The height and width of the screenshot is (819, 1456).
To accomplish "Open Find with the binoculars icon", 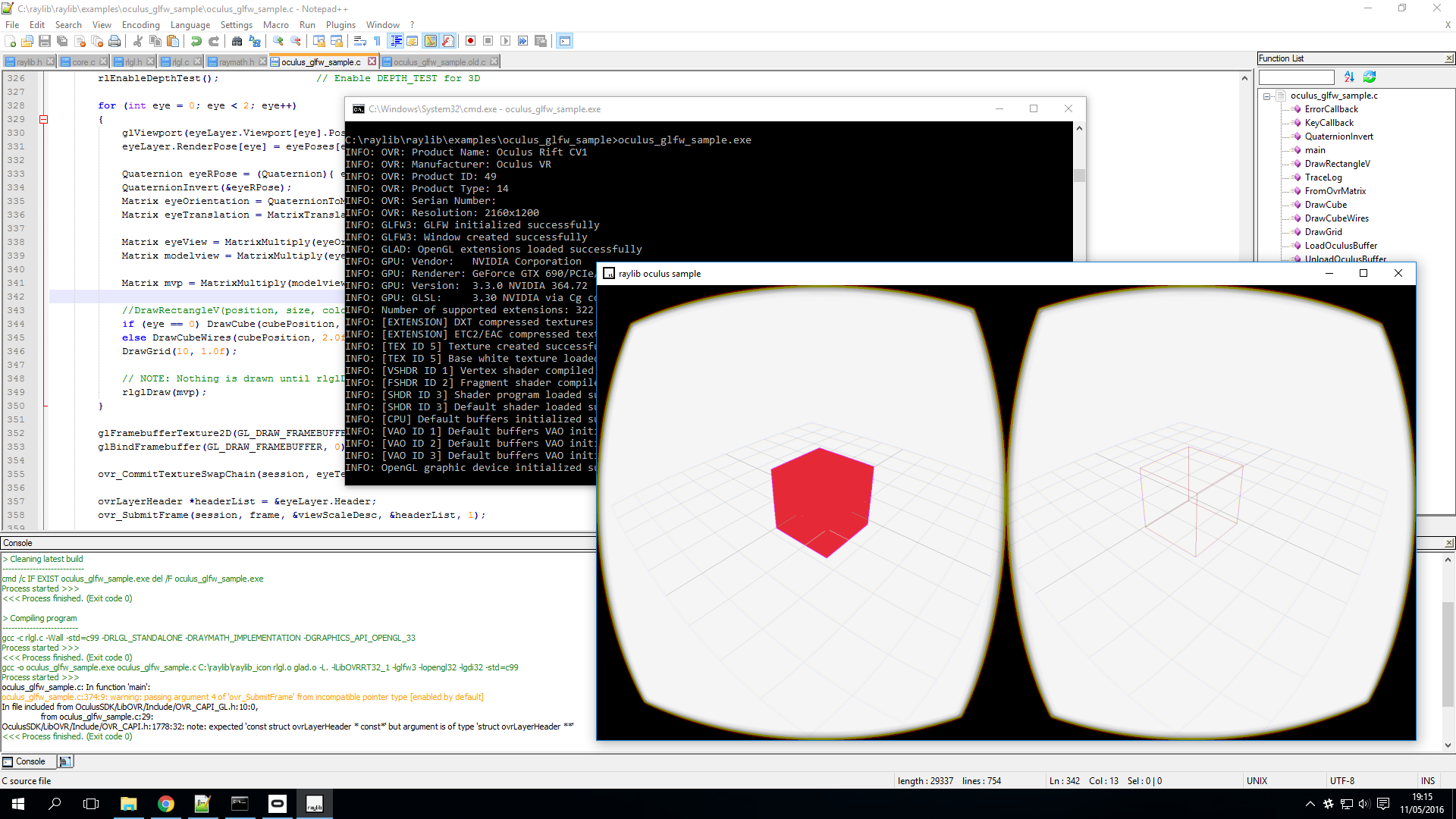I will pos(237,41).
